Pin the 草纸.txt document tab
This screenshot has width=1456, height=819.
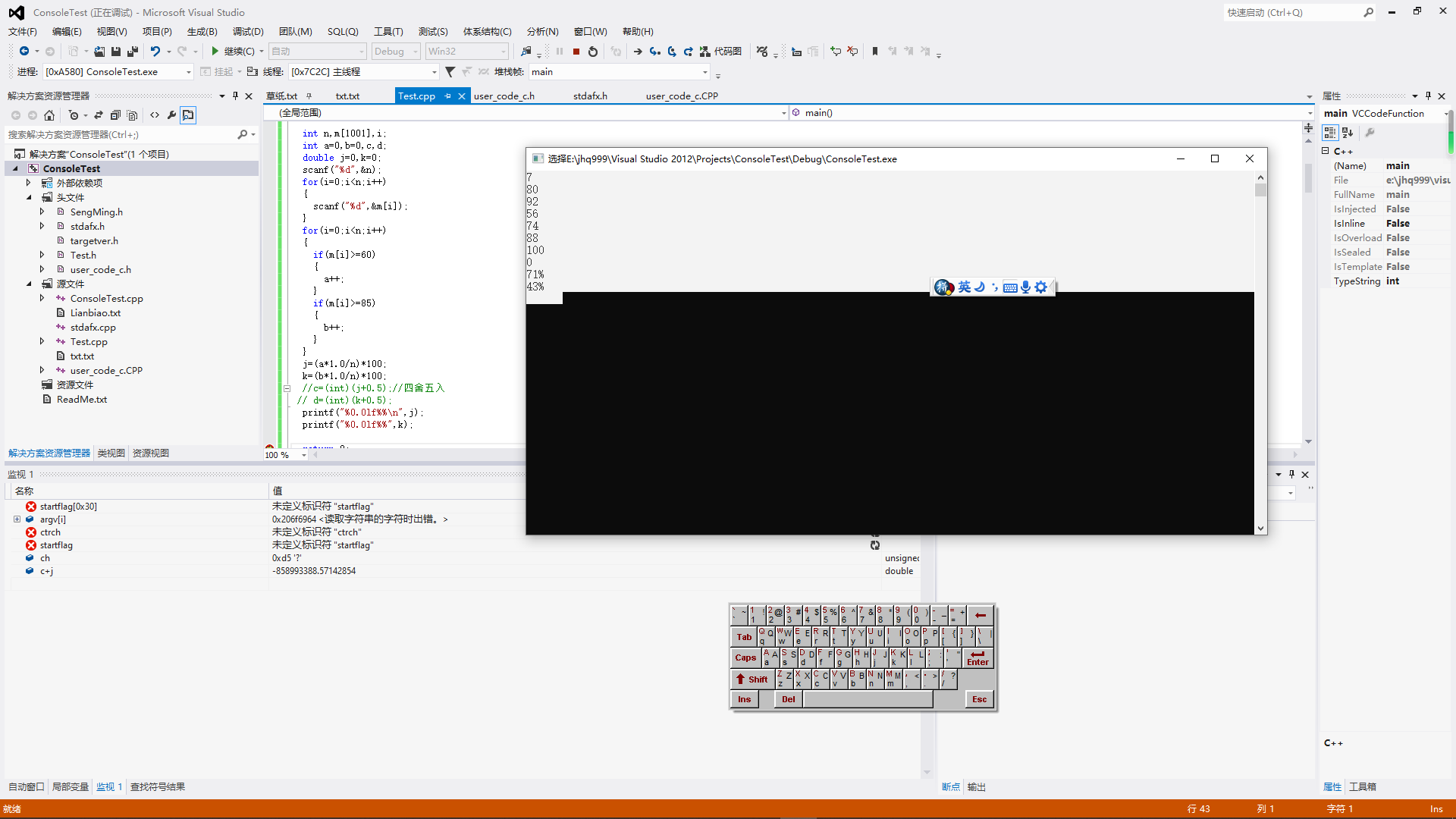coord(309,96)
